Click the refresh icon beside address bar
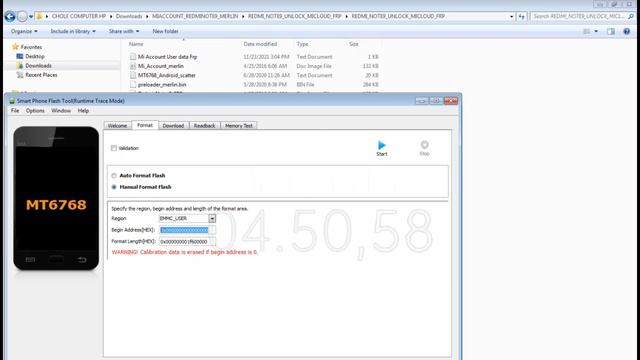 (522, 16)
